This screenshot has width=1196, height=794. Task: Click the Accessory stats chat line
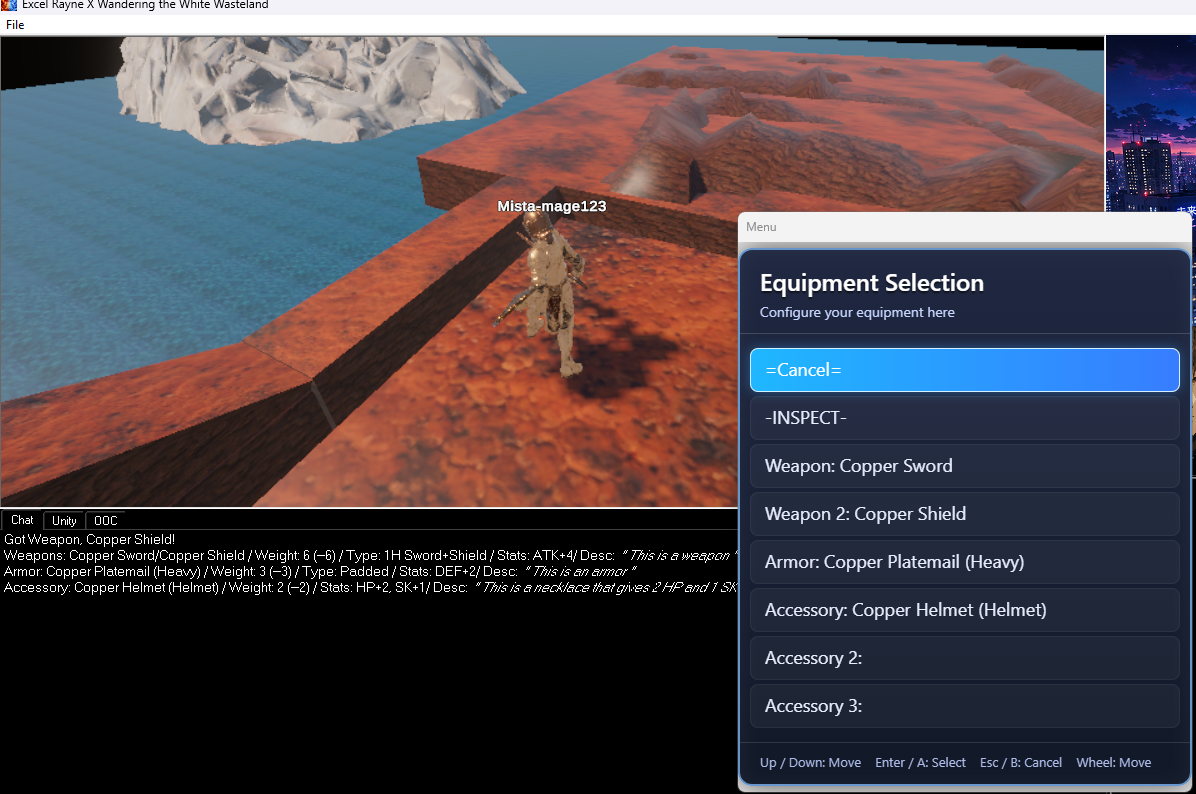370,587
